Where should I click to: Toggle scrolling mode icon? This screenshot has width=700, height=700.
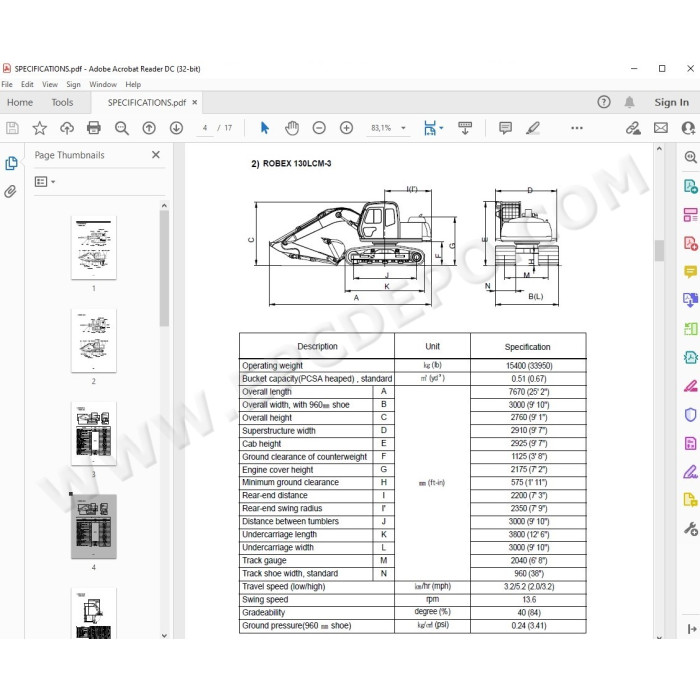(x=465, y=128)
